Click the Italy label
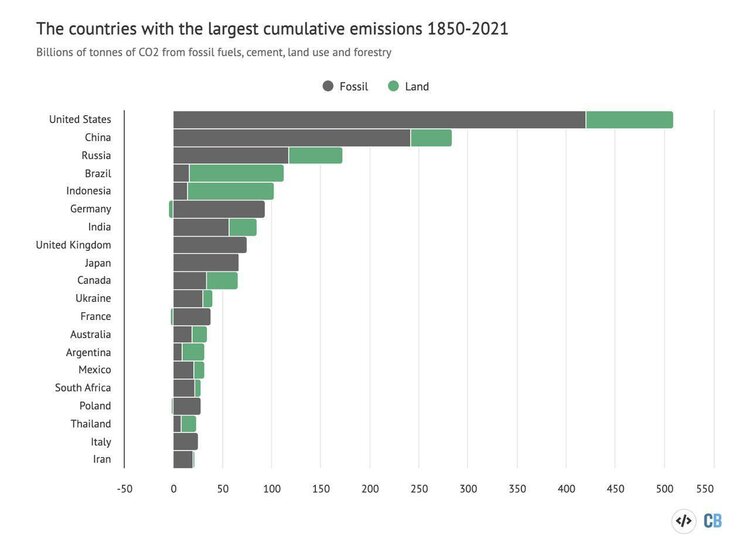 (101, 442)
